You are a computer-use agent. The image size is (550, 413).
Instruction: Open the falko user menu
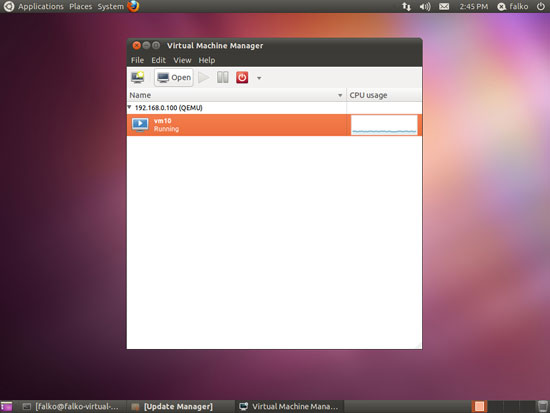click(513, 7)
